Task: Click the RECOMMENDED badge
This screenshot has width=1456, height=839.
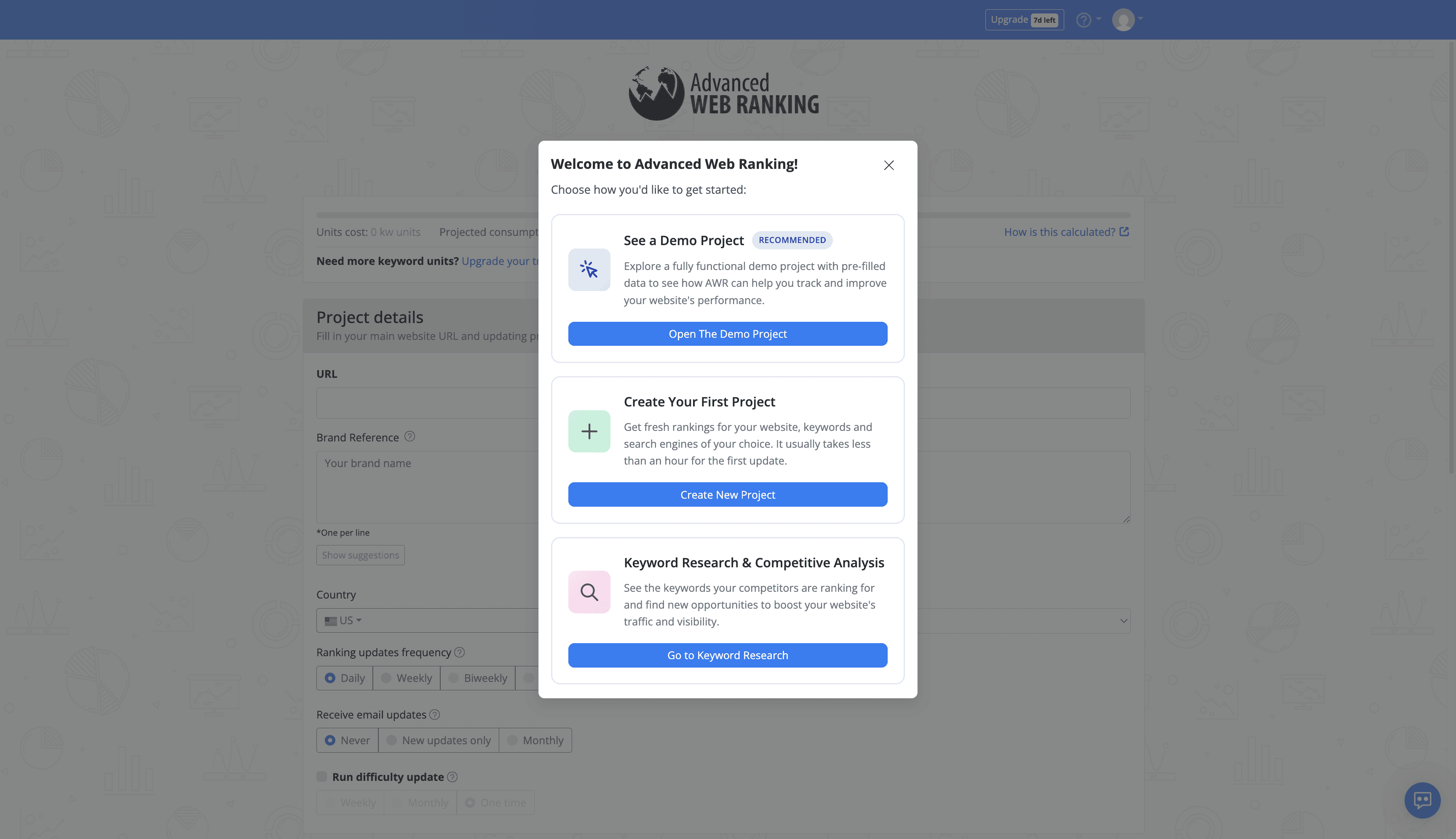Action: [x=792, y=240]
